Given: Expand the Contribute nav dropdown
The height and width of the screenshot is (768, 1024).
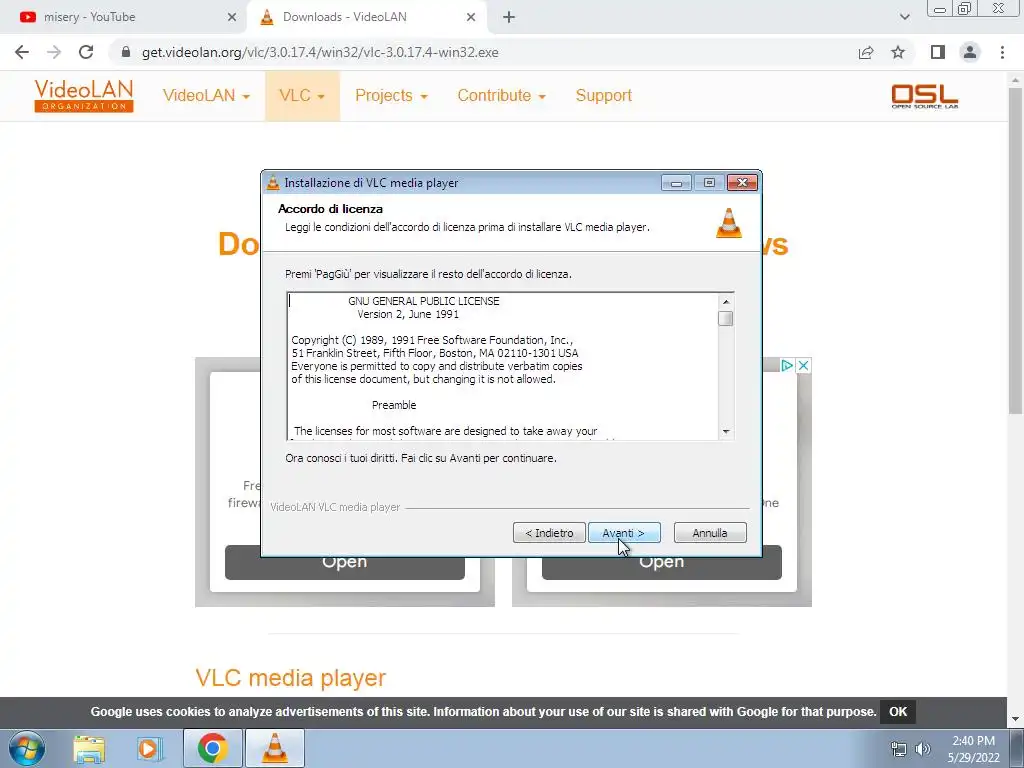Looking at the screenshot, I should (501, 95).
